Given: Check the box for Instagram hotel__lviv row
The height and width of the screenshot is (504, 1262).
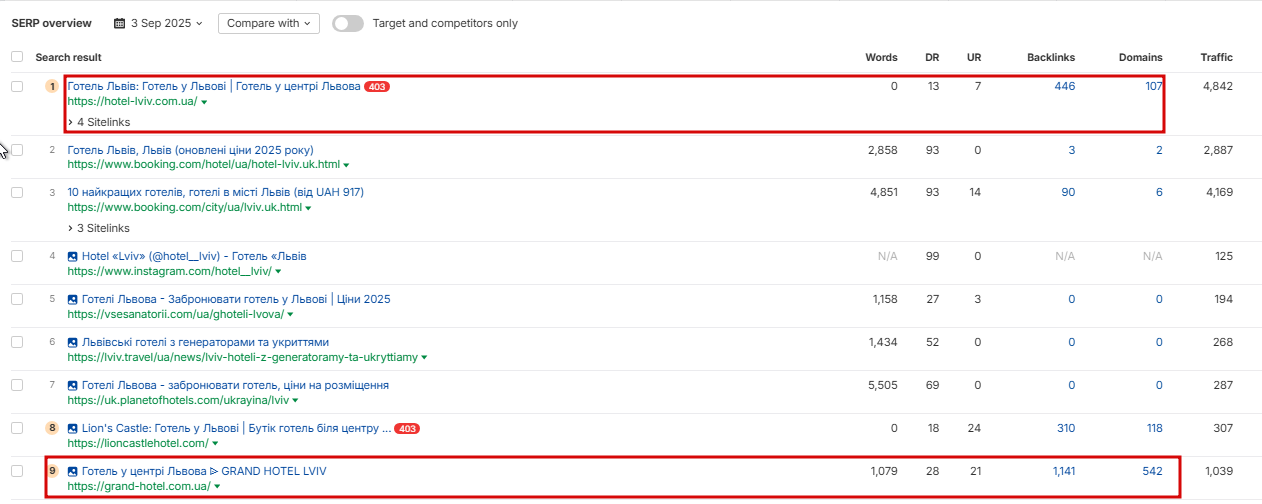Looking at the screenshot, I should (x=17, y=256).
